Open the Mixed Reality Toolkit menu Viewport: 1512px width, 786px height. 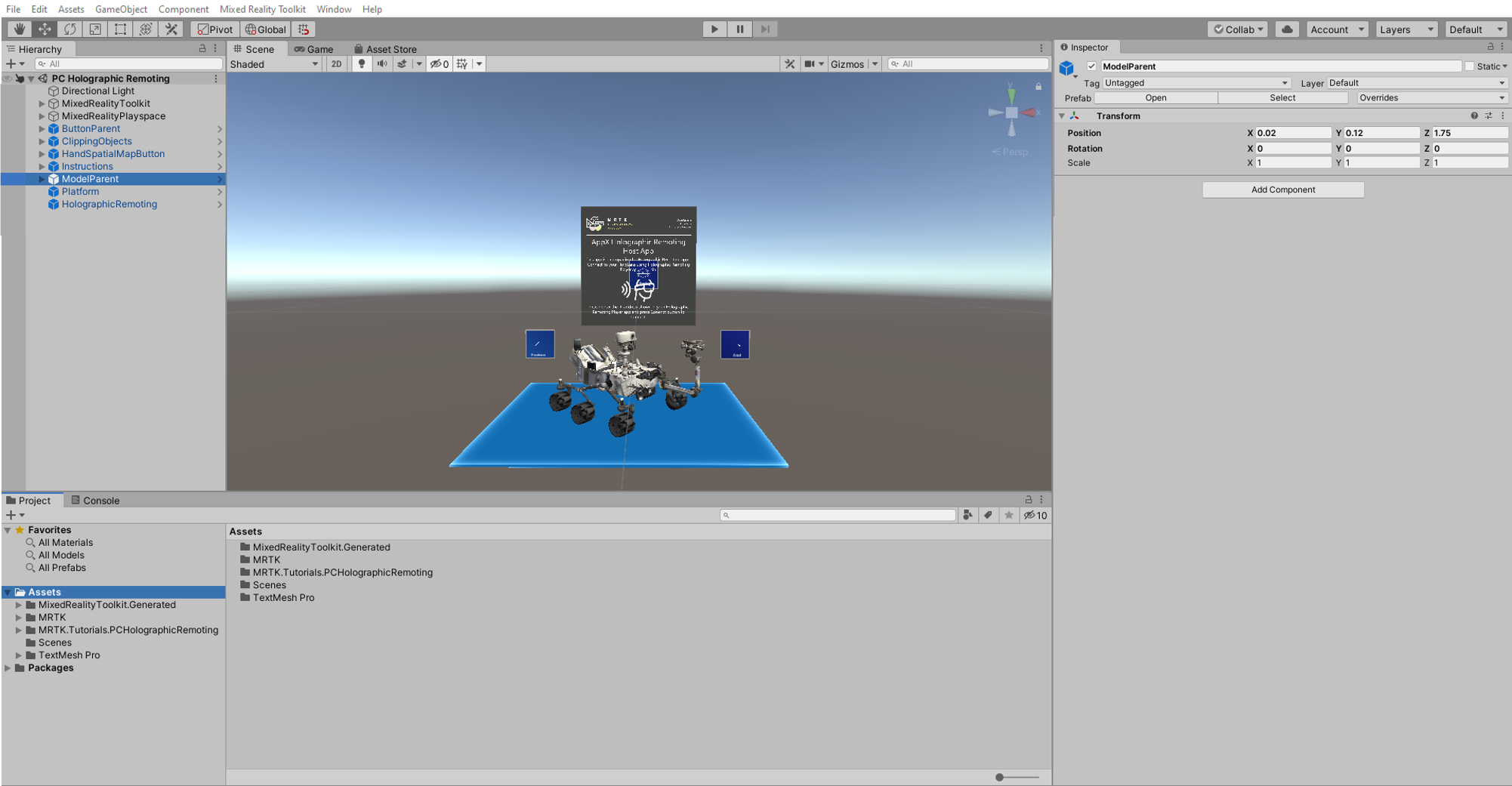point(262,9)
